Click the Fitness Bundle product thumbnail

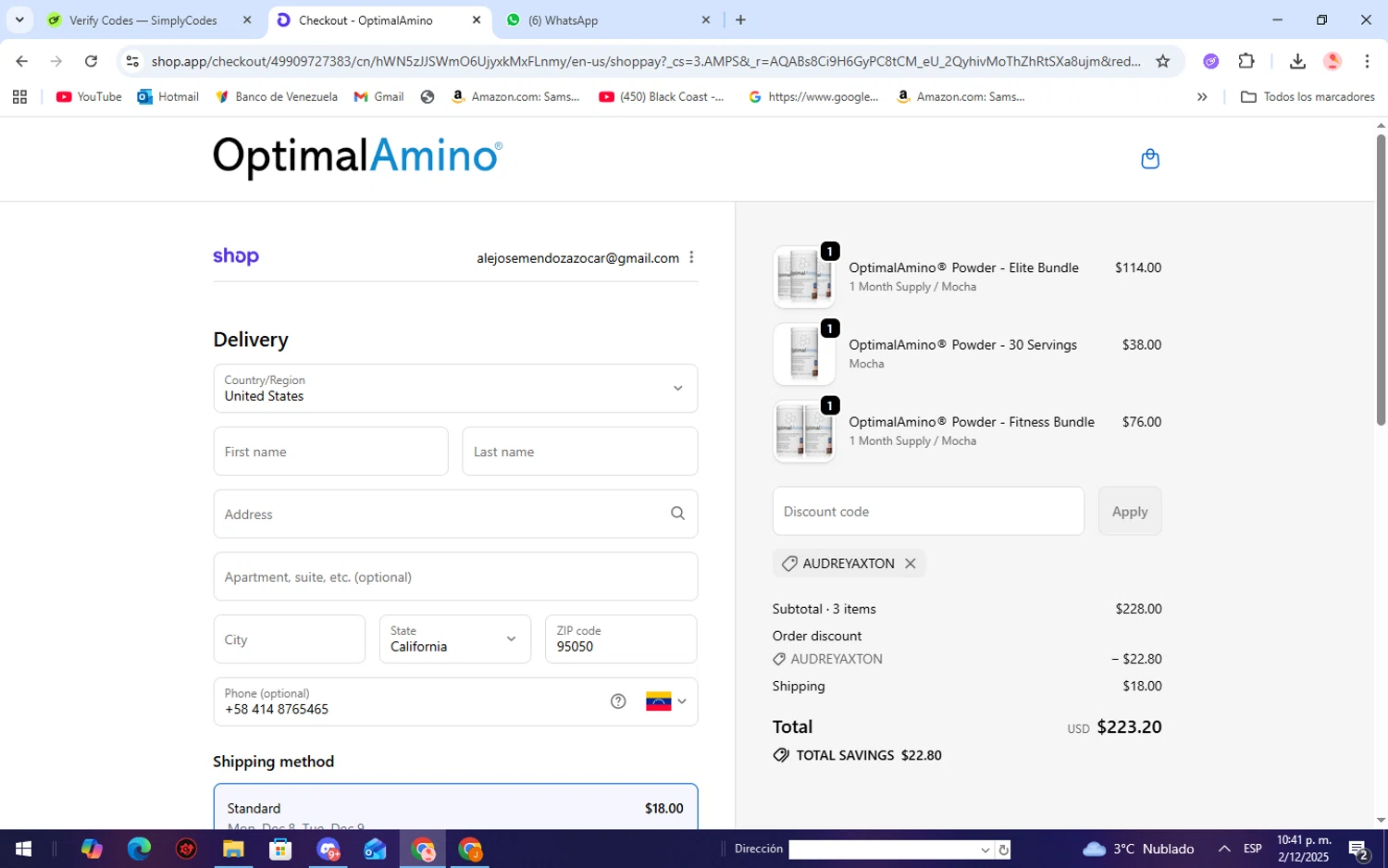click(x=804, y=431)
